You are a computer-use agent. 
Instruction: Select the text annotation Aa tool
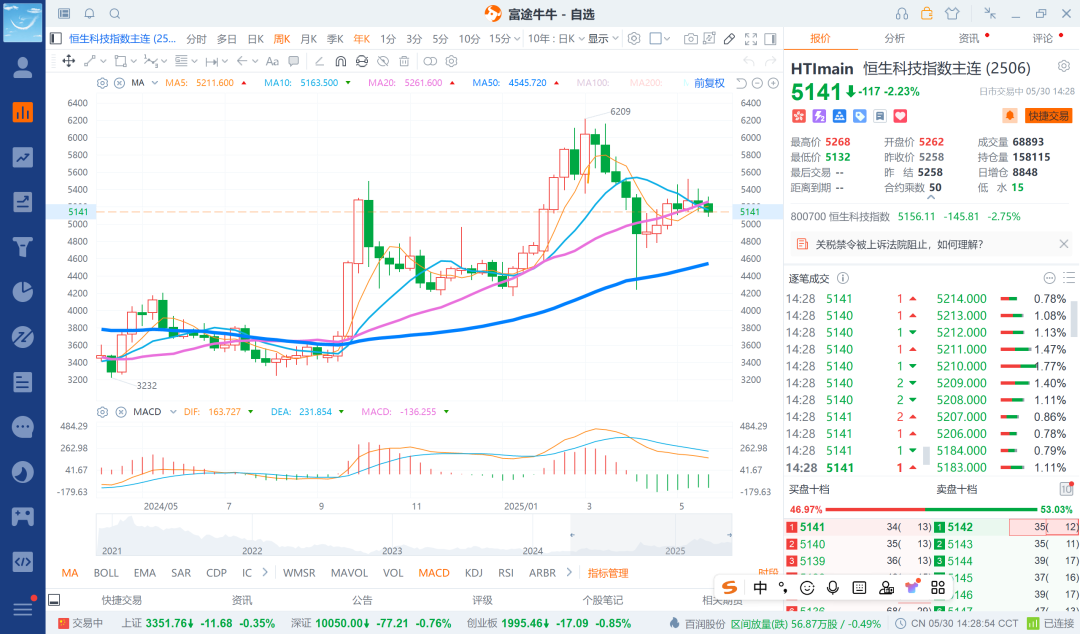click(x=273, y=61)
